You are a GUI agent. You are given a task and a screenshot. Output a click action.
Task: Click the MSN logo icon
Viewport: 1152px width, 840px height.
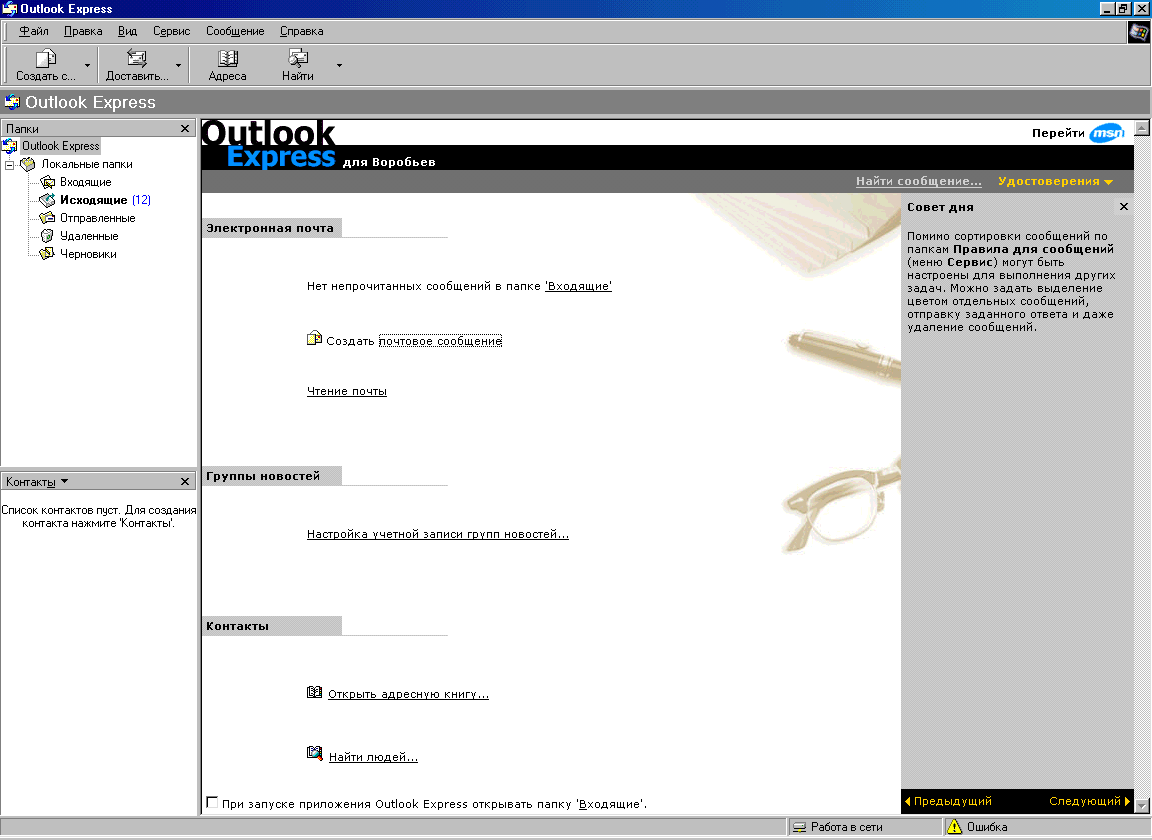pos(1107,133)
